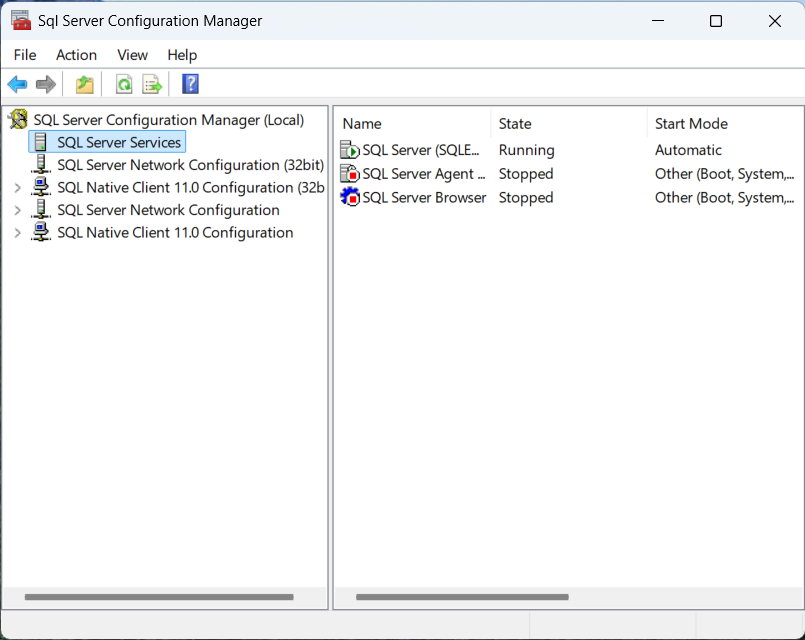Click the SQL Server Configuration Manager title bar icon
The width and height of the screenshot is (805, 640).
click(22, 20)
